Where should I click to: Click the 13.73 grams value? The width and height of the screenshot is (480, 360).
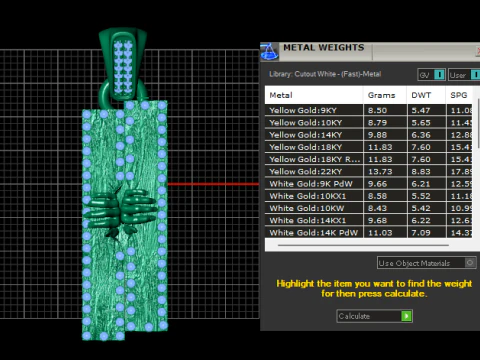click(x=380, y=172)
